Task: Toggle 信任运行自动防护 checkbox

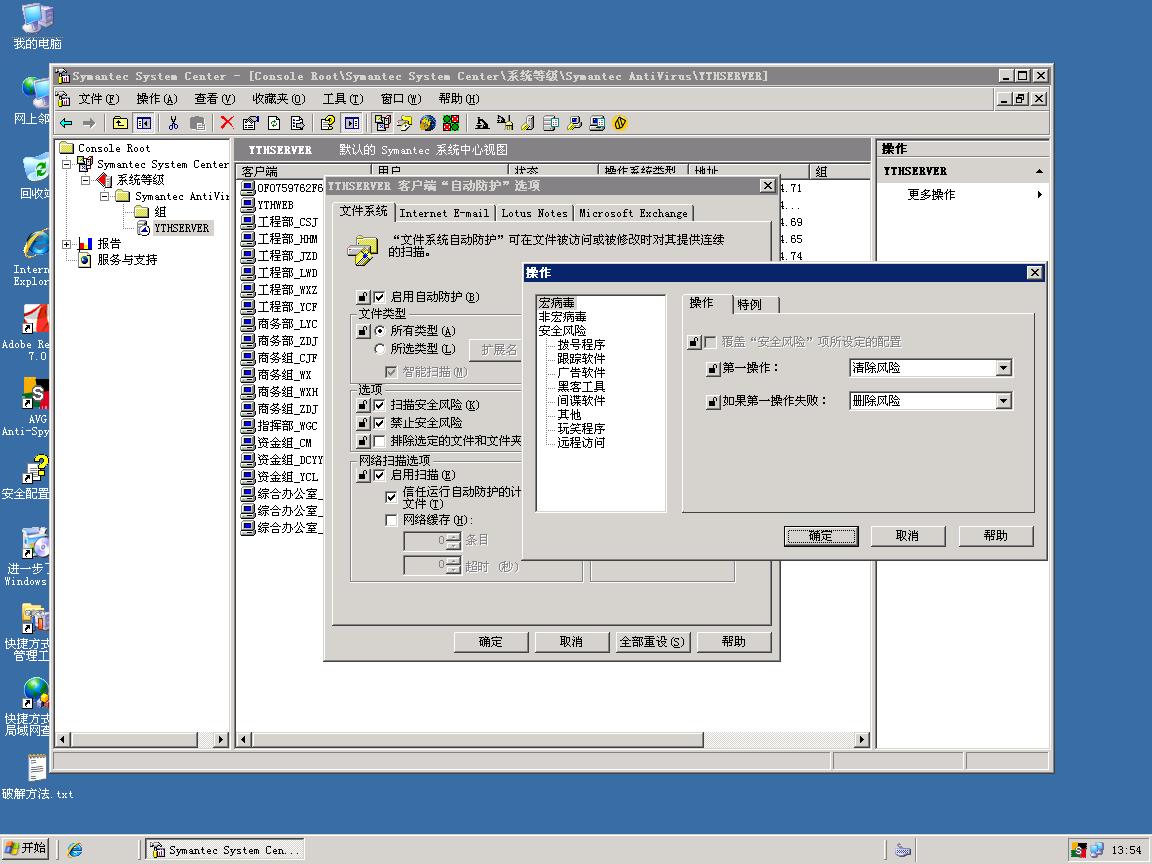Action: 391,497
